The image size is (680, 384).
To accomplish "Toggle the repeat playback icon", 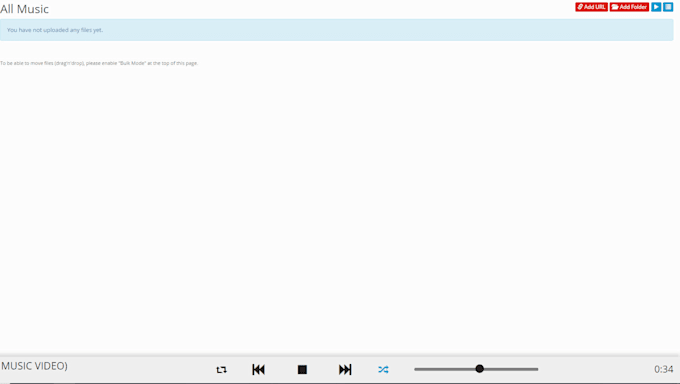I will point(221,370).
